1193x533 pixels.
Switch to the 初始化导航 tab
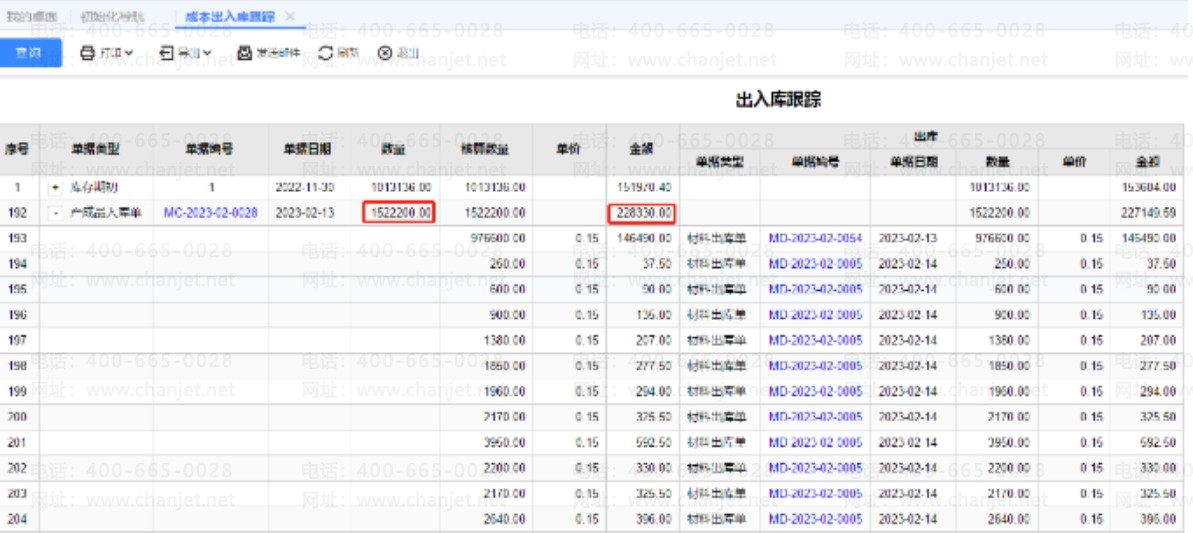pyautogui.click(x=112, y=16)
